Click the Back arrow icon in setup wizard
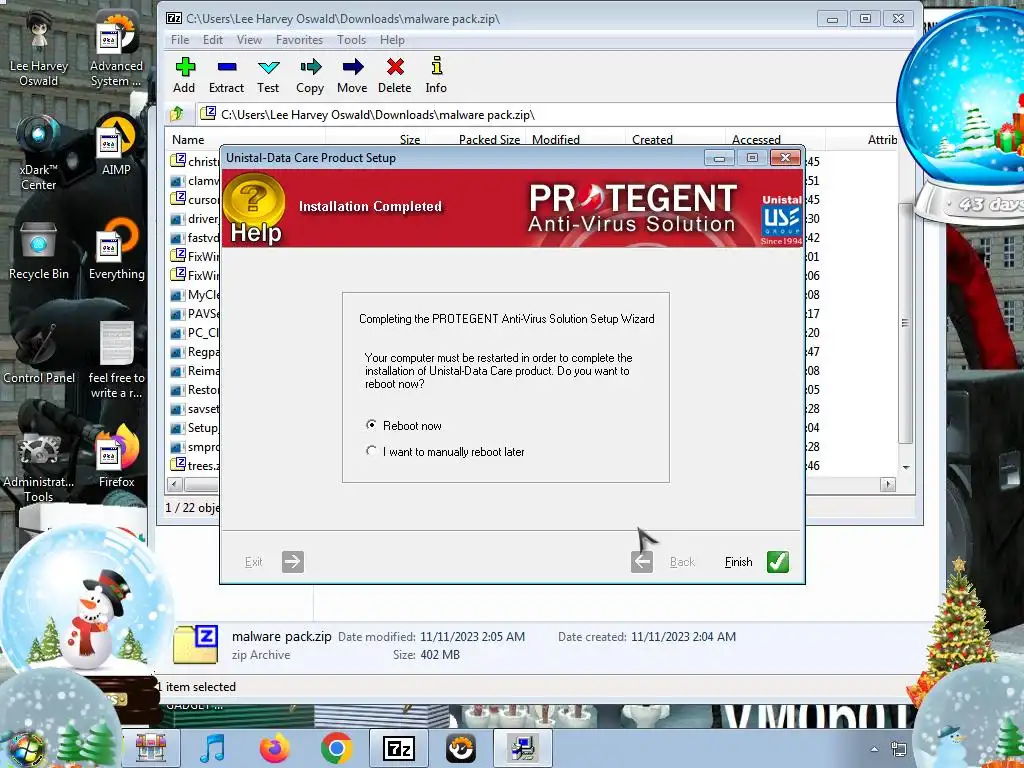This screenshot has width=1024, height=768. [642, 562]
